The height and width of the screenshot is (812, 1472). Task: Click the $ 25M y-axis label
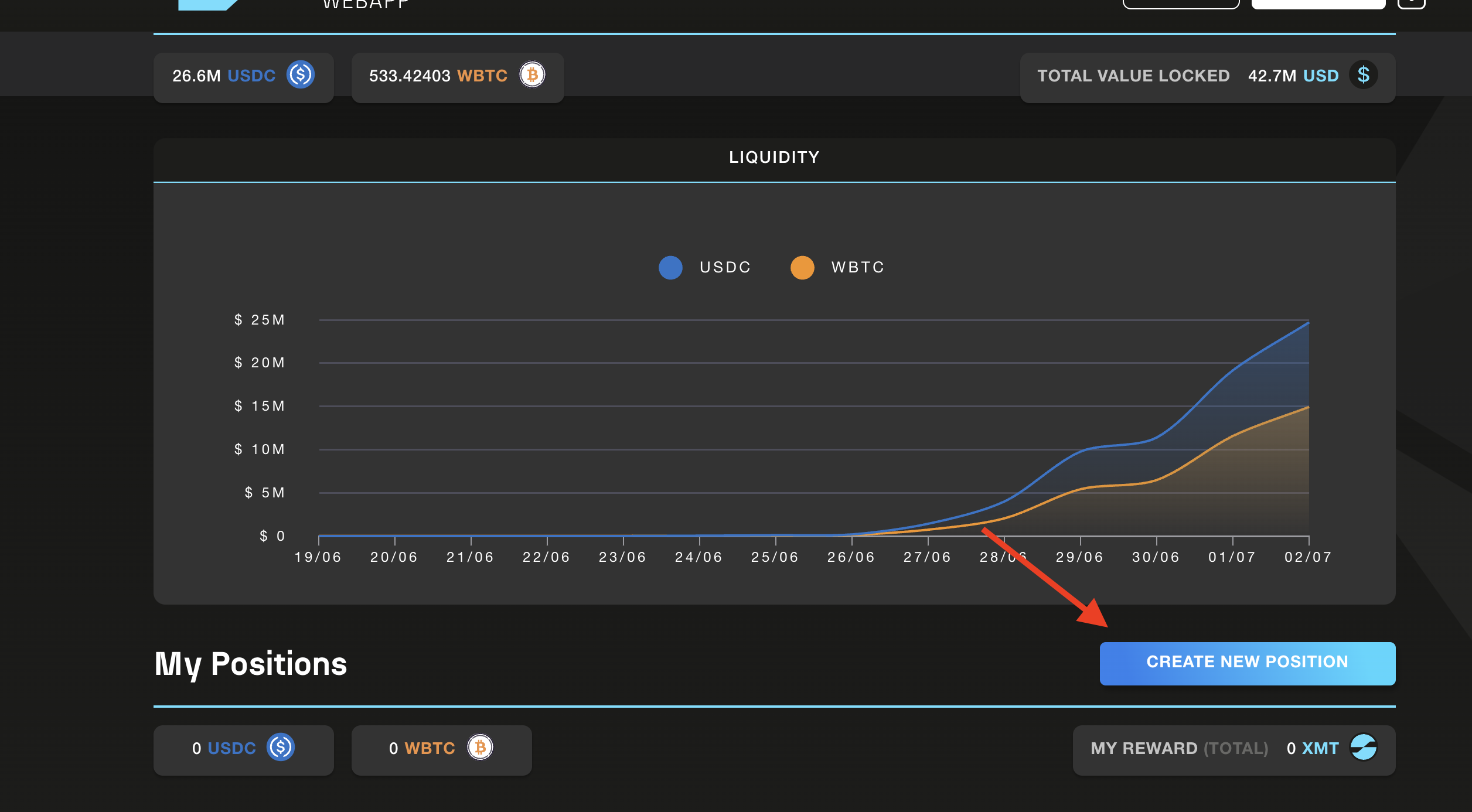click(260, 320)
